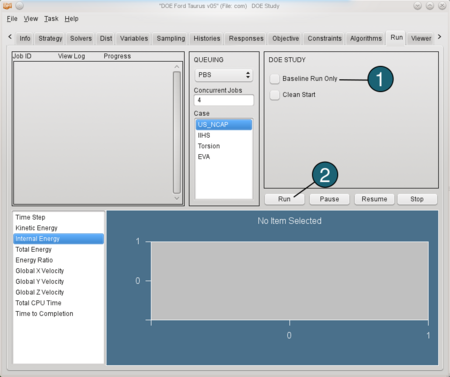Select EVA in the Case list
This screenshot has width=450, height=377.
click(224, 157)
